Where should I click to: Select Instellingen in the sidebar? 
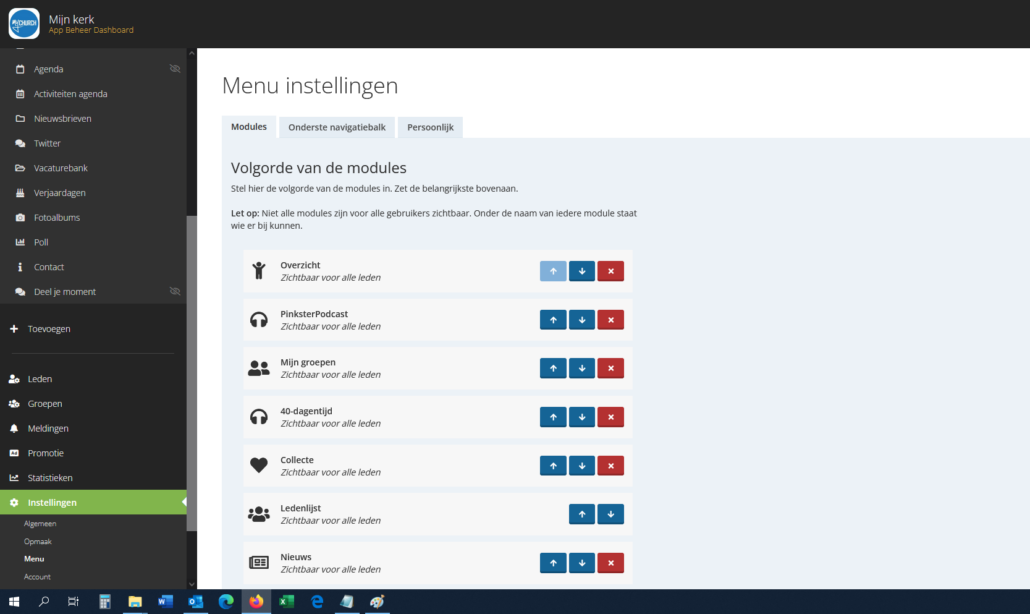93,502
